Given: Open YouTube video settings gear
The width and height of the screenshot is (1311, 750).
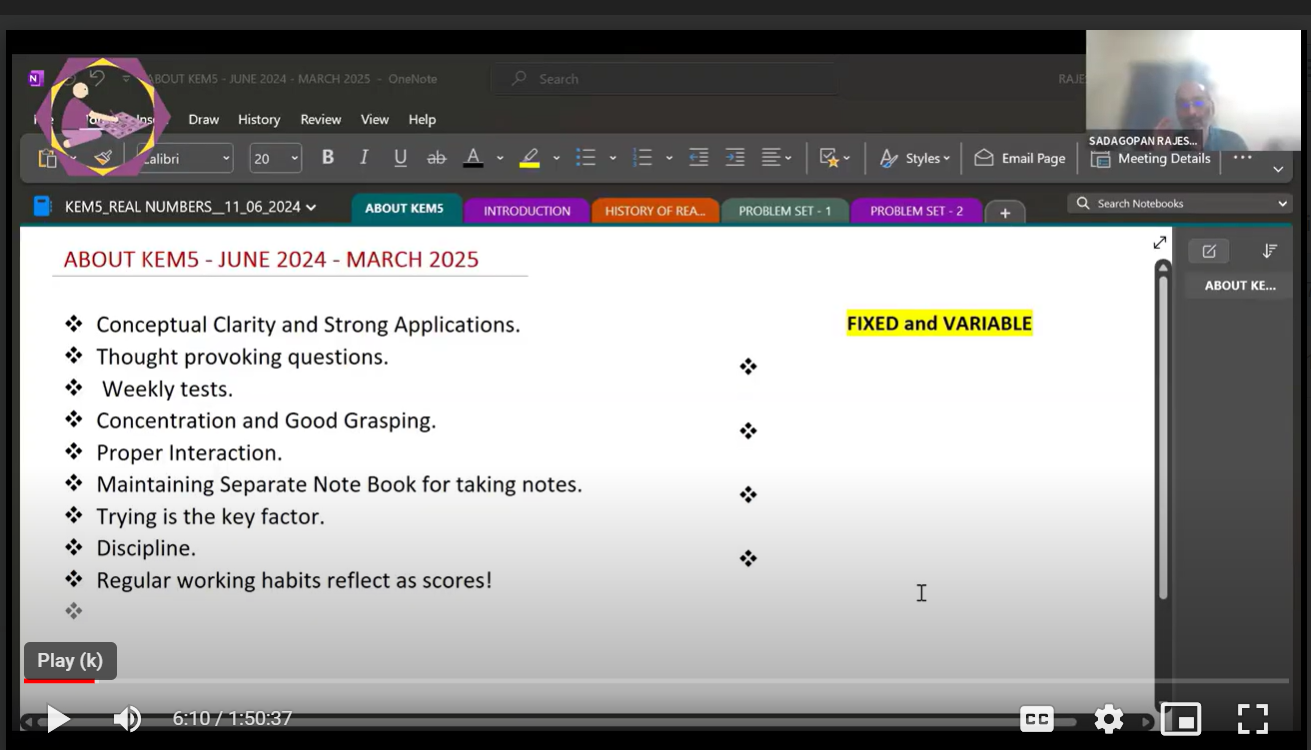Looking at the screenshot, I should tap(1108, 718).
